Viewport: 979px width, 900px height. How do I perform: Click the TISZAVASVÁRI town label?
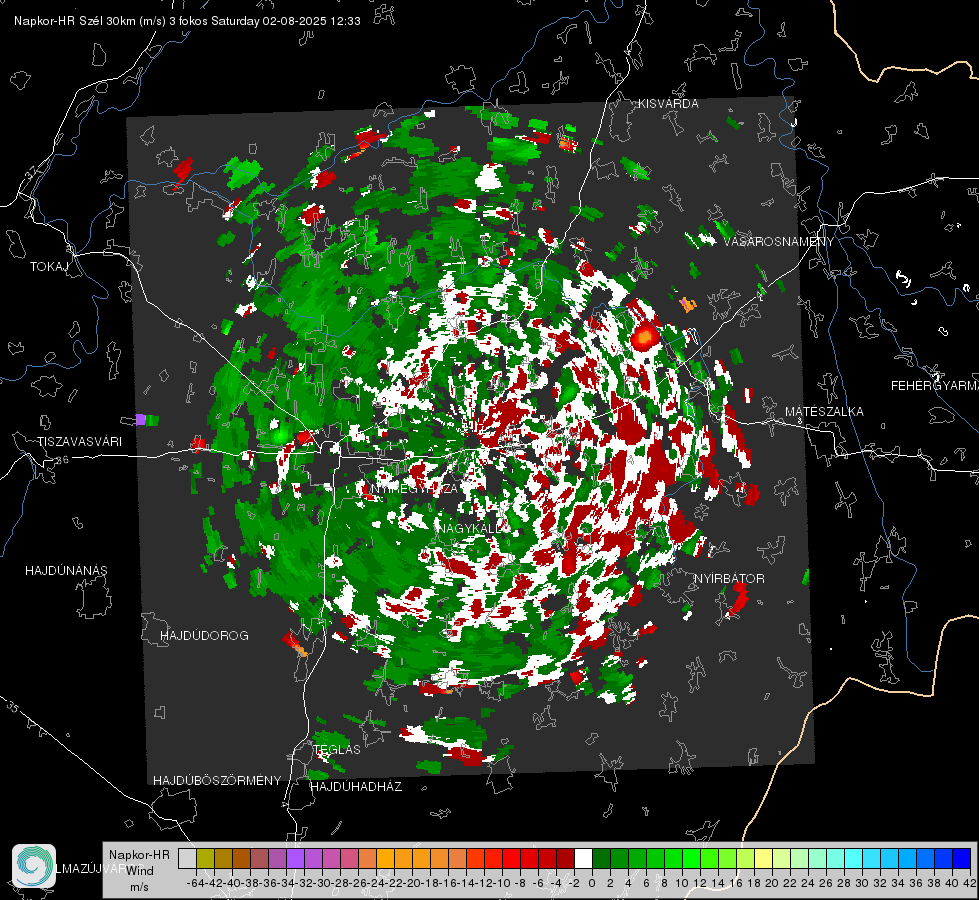(79, 442)
